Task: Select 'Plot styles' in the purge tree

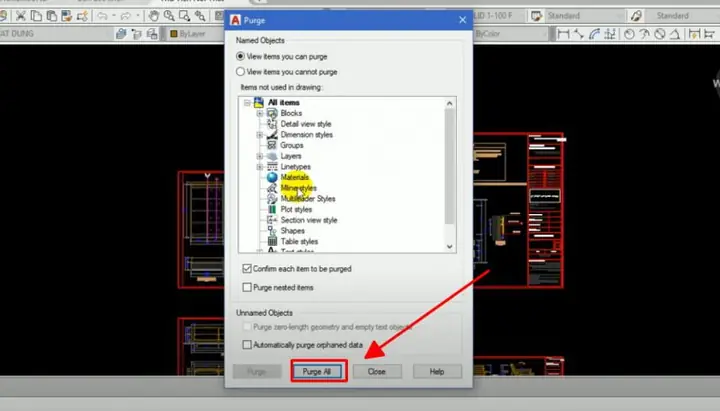Action: [296, 209]
